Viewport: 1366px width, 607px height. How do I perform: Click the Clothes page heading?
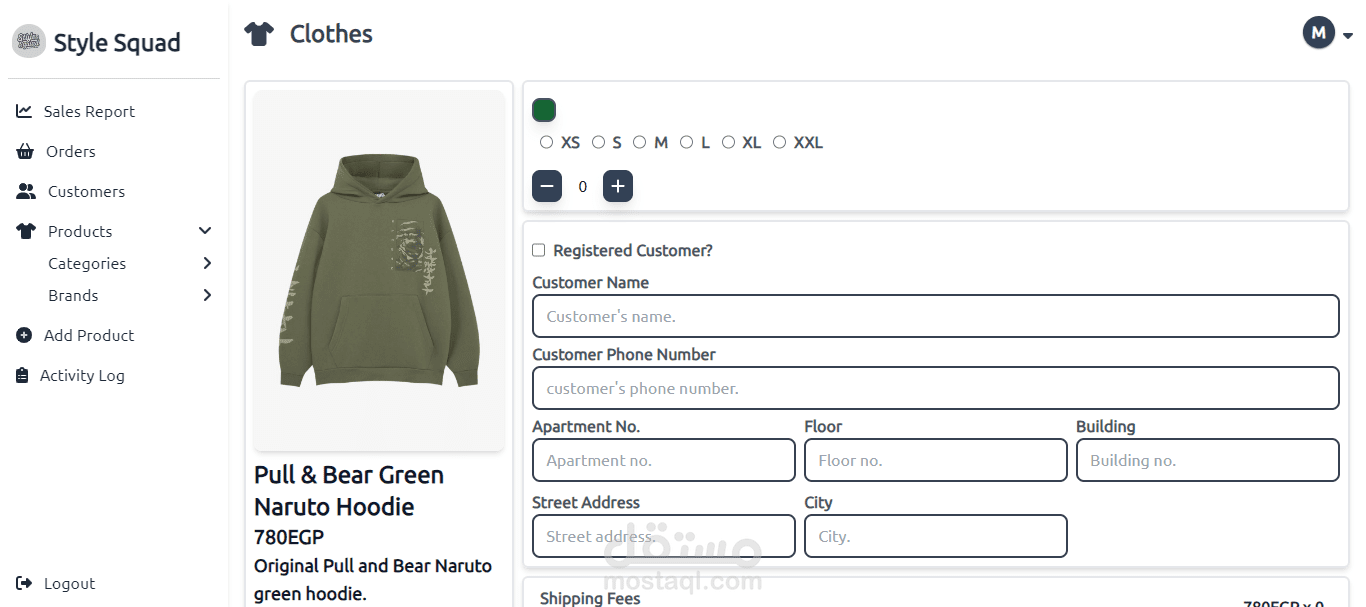point(331,34)
